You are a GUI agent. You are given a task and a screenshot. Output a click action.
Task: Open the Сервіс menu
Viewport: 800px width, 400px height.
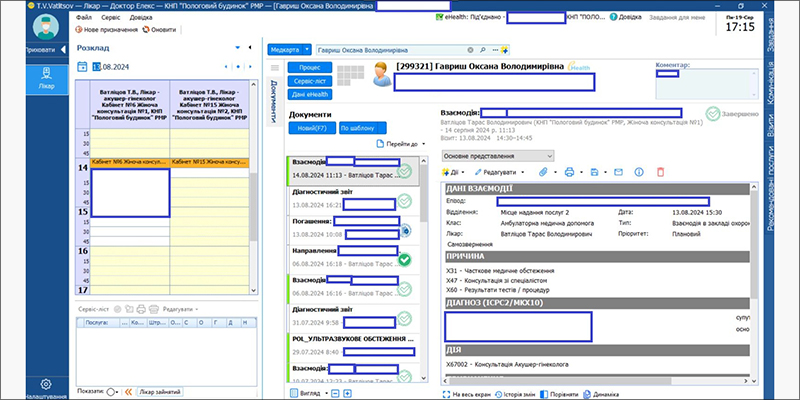112,18
